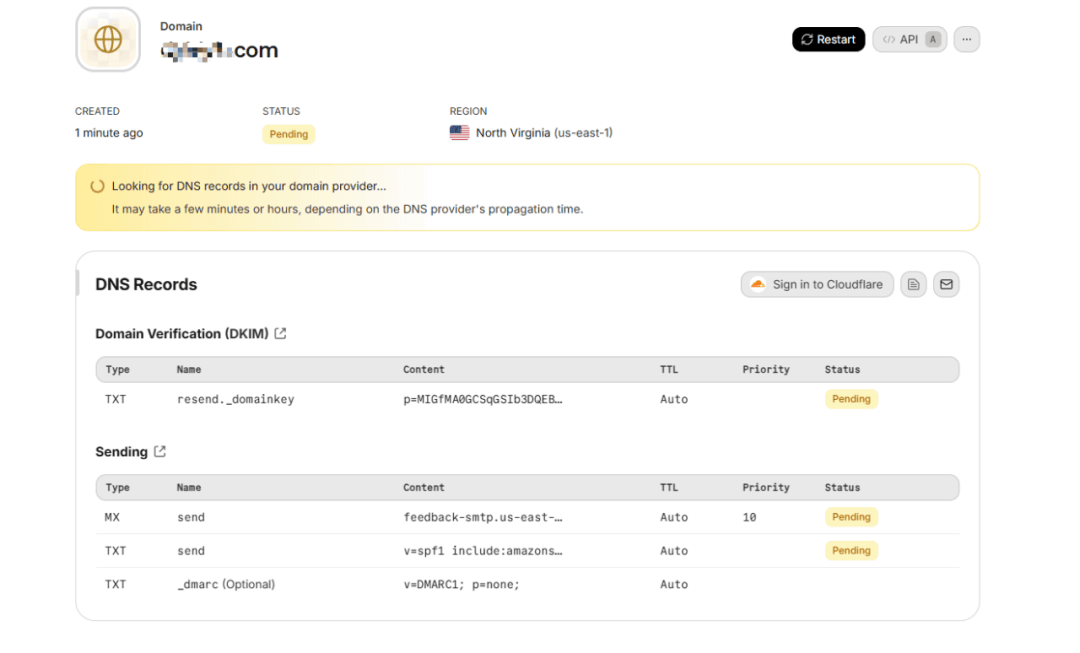The height and width of the screenshot is (653, 1080).
Task: Click the A key badge on API button
Action: (x=933, y=39)
